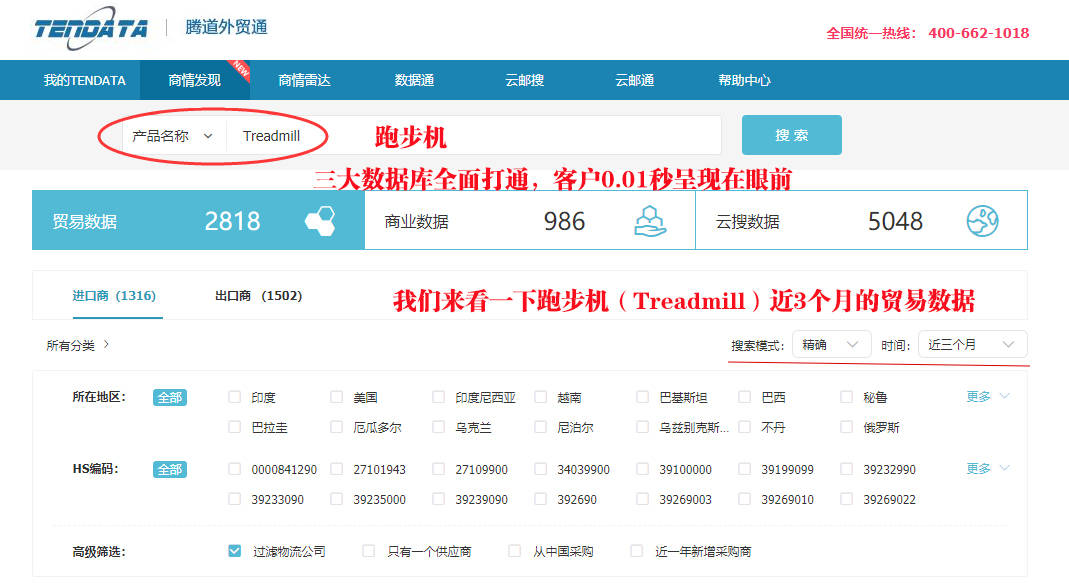Open the 搜索模式 精确 dropdown
The height and width of the screenshot is (585, 1069).
click(x=831, y=345)
